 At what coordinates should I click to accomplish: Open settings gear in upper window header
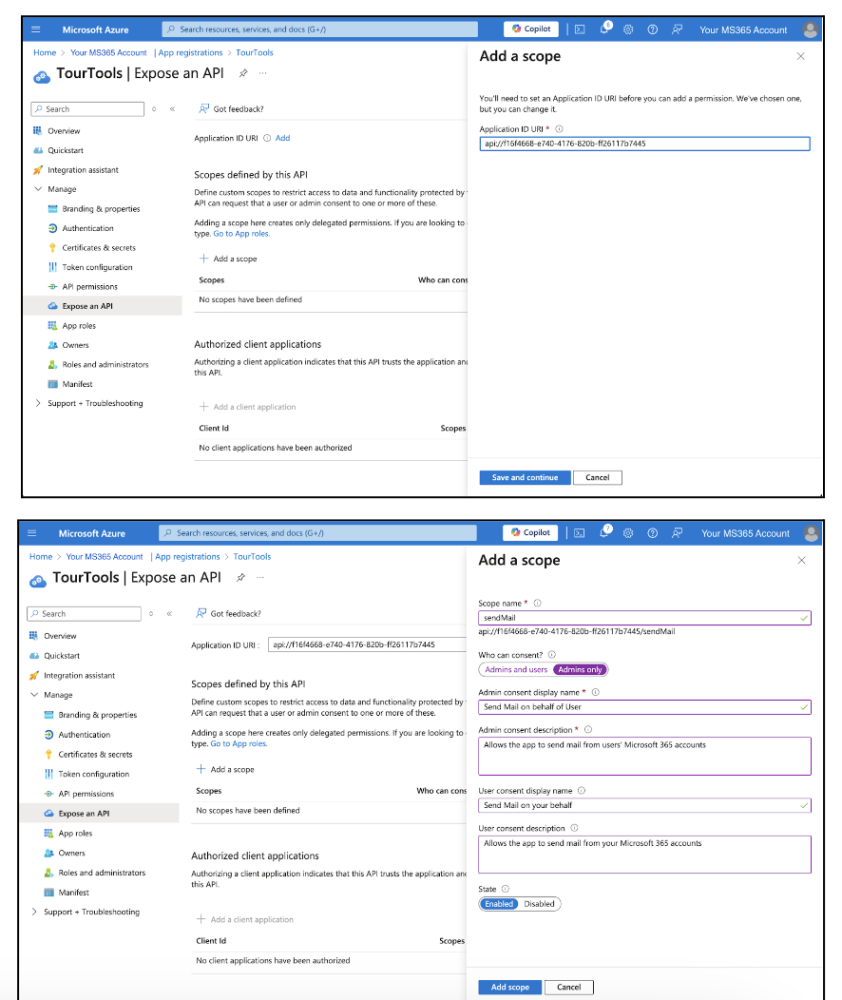pyautogui.click(x=628, y=29)
